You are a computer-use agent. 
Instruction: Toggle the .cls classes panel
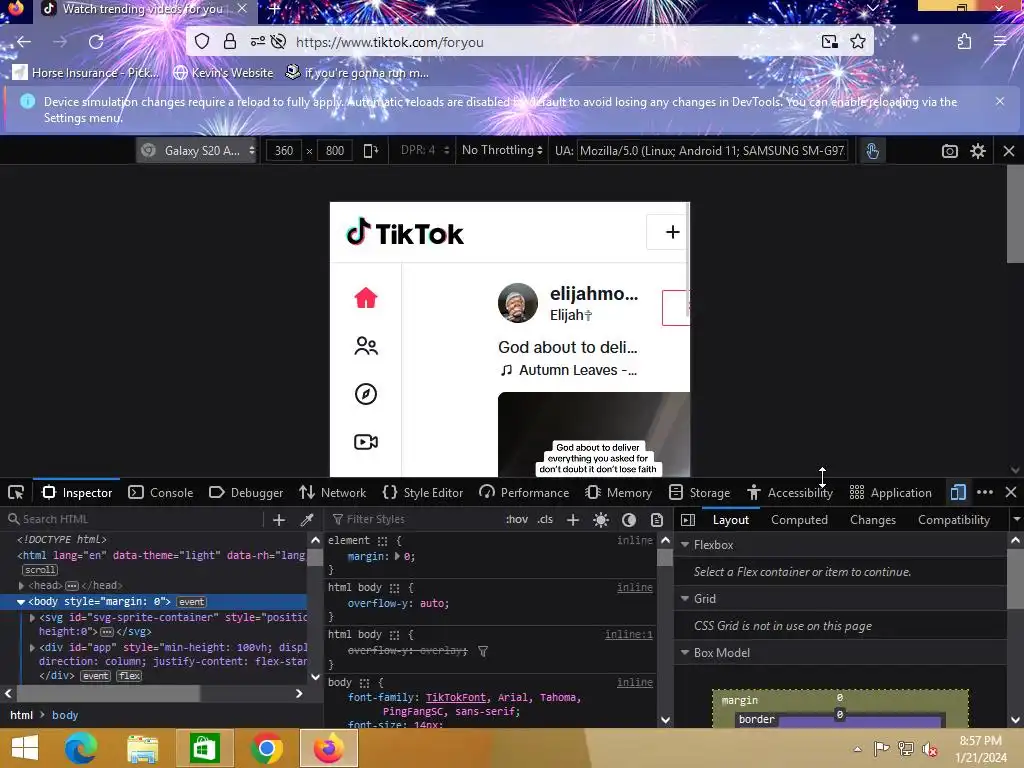click(545, 519)
